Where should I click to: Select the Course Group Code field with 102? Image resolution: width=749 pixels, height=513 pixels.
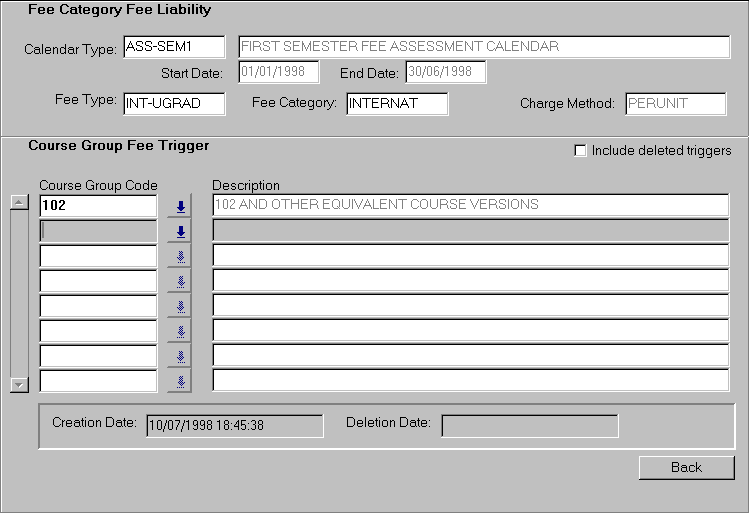point(98,206)
